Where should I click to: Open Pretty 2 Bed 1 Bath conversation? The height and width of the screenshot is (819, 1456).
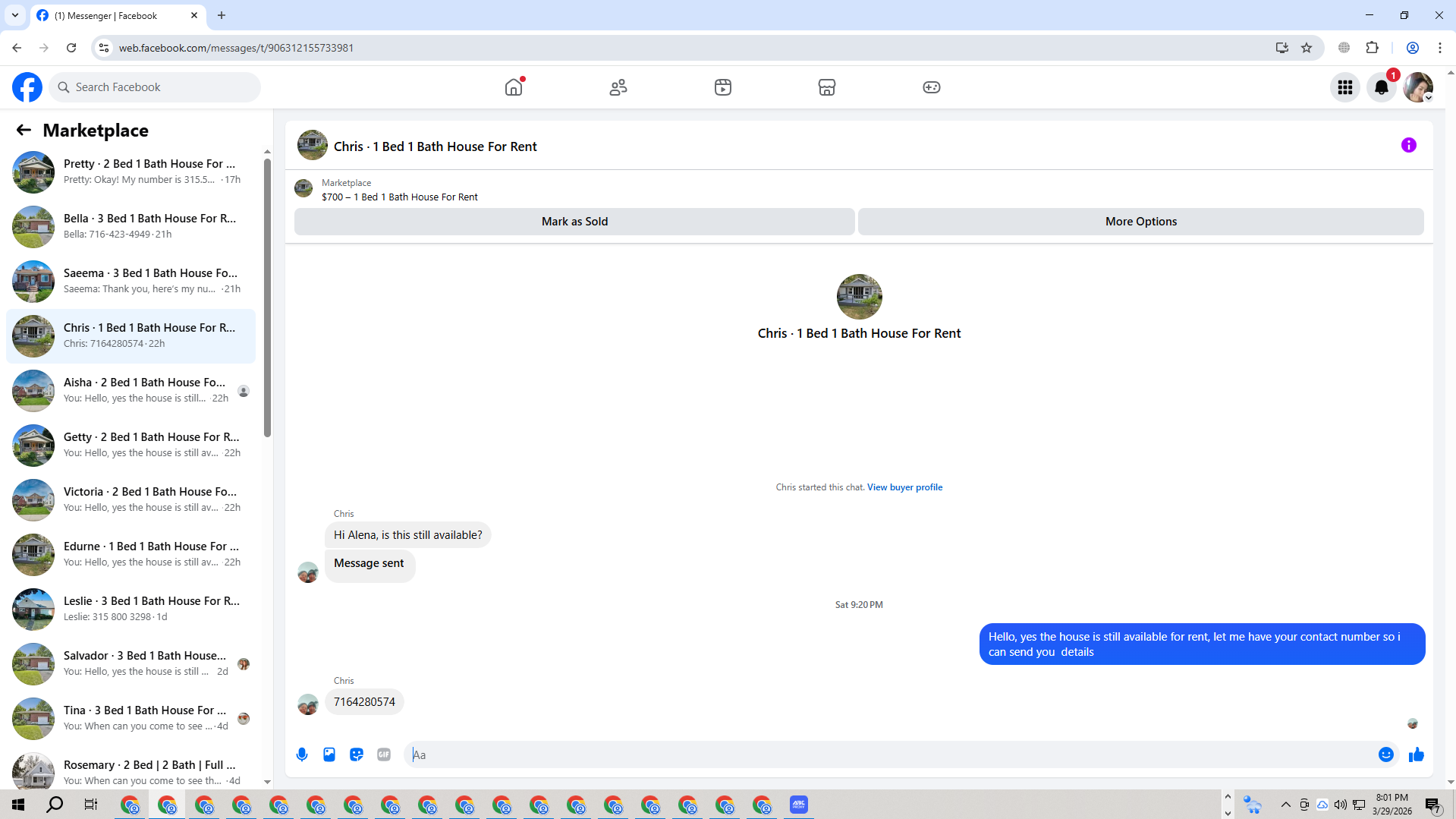tap(131, 172)
